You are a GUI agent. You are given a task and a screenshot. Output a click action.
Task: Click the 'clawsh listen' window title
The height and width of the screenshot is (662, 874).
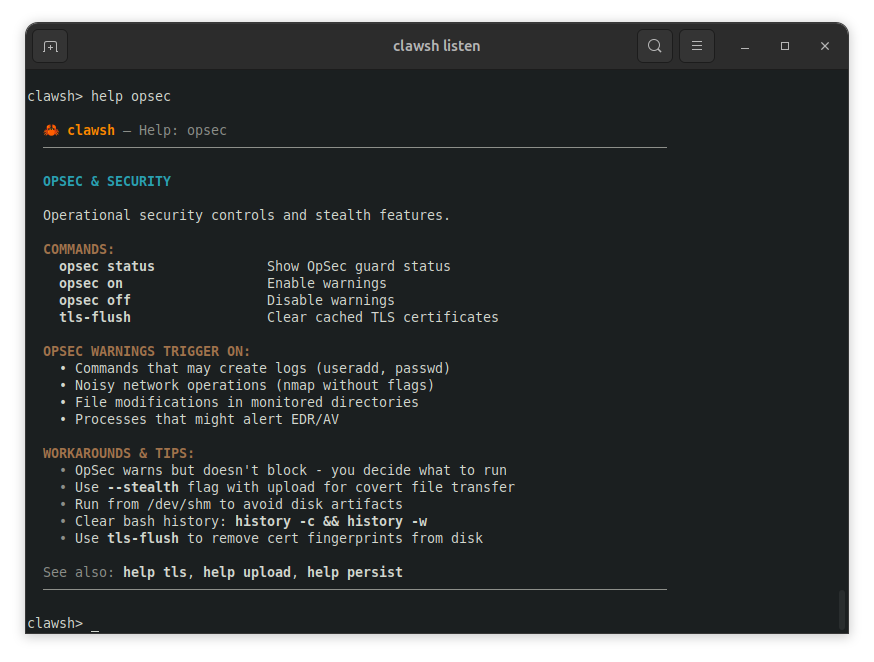[437, 46]
